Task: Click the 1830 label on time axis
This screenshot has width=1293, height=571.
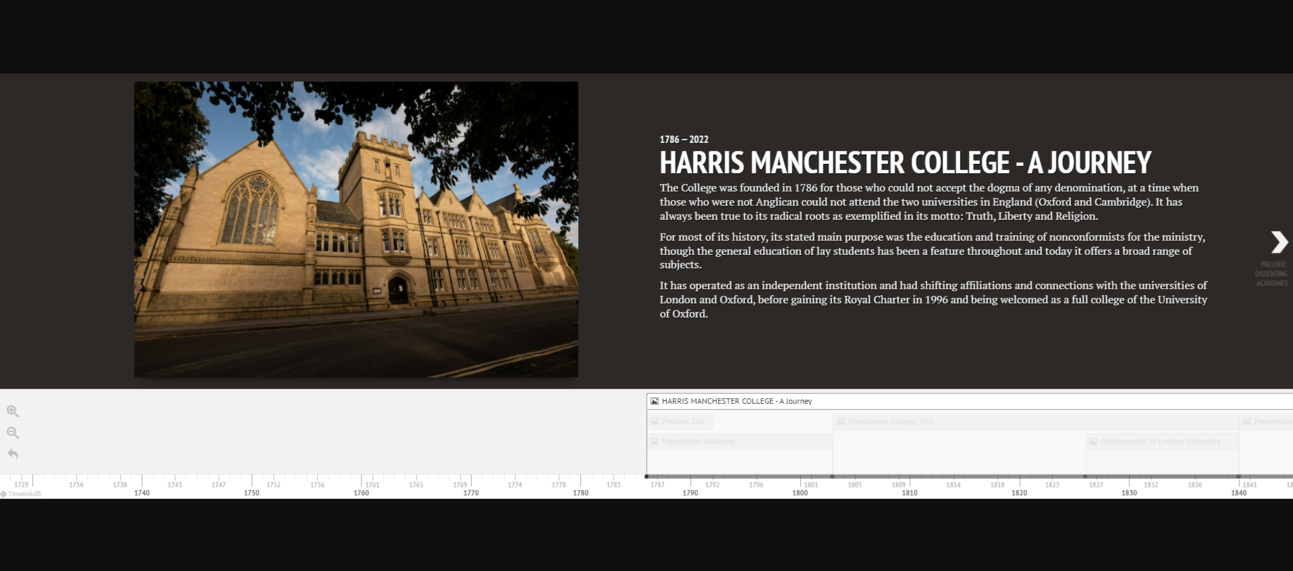Action: pyautogui.click(x=1129, y=493)
